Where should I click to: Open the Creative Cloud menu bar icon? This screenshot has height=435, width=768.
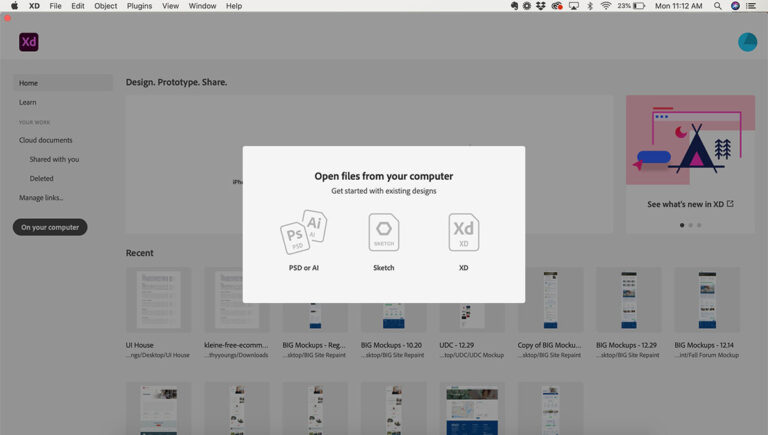[x=557, y=6]
